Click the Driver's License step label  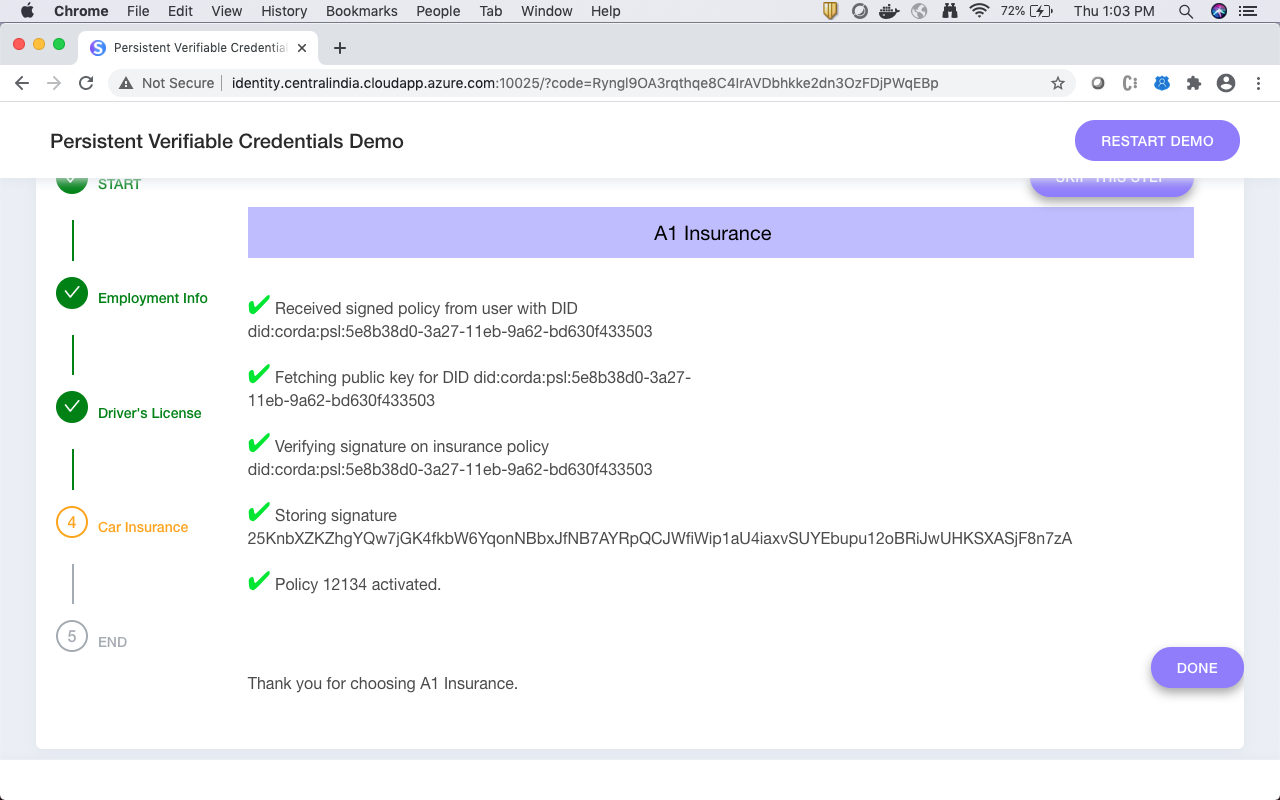[150, 413]
